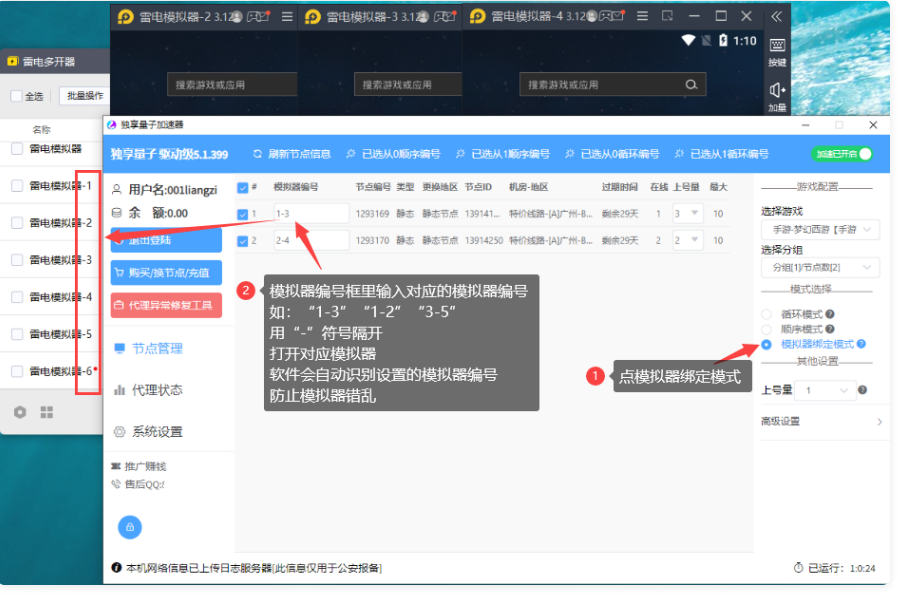Click help icon next to 顺序模式
Screen dimensions: 909x596
[x=830, y=329]
